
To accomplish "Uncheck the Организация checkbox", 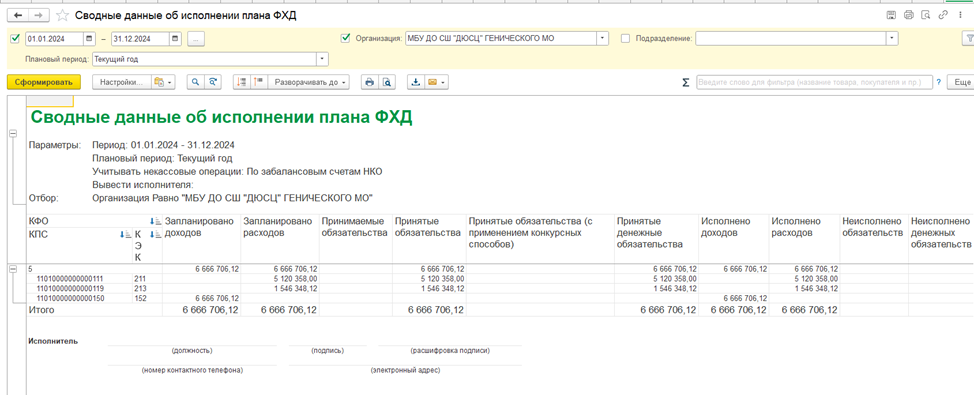I will coord(346,39).
